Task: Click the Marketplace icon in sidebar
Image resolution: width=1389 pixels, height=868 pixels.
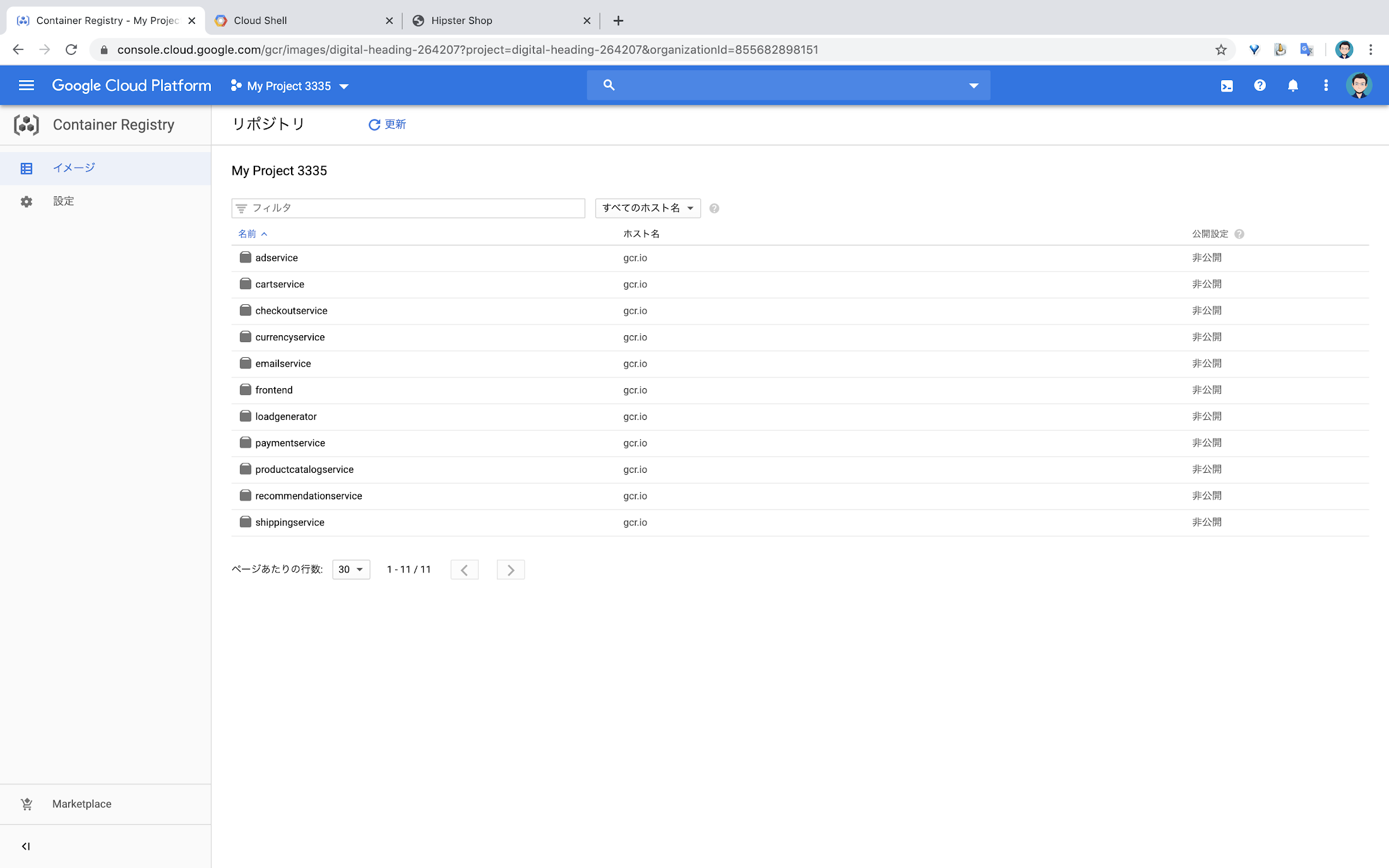Action: [x=26, y=804]
